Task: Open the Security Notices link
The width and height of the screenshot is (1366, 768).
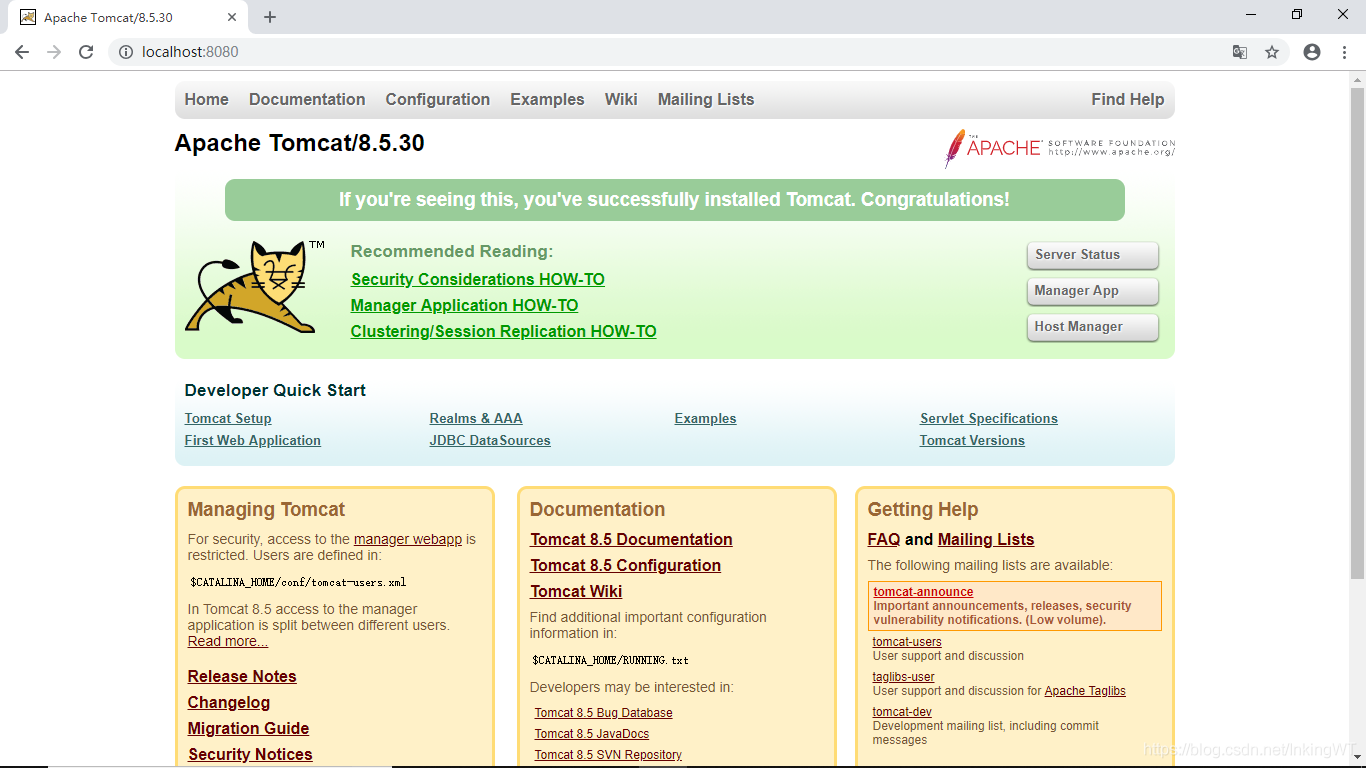Action: coord(250,755)
